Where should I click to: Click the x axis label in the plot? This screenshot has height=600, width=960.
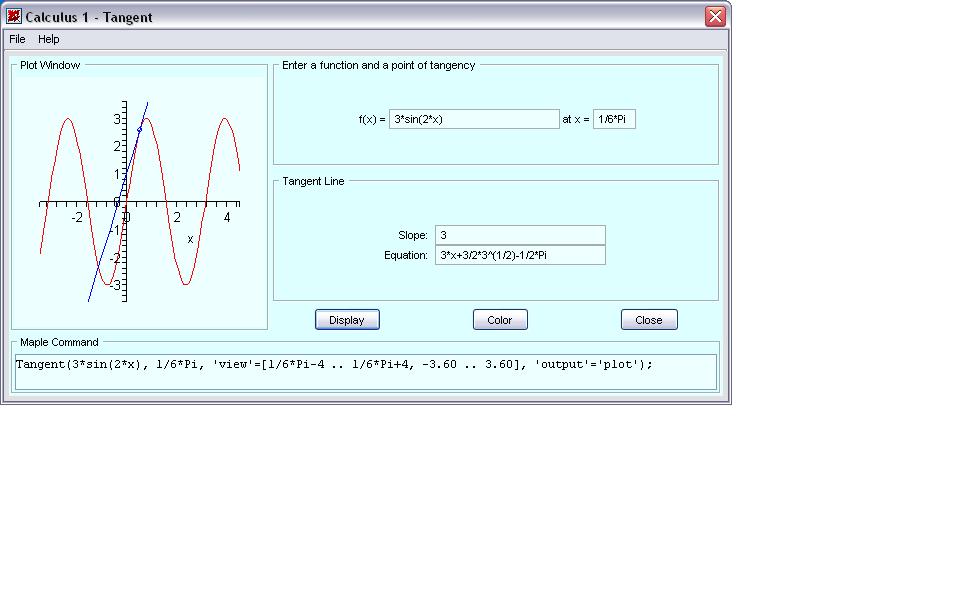pyautogui.click(x=190, y=239)
